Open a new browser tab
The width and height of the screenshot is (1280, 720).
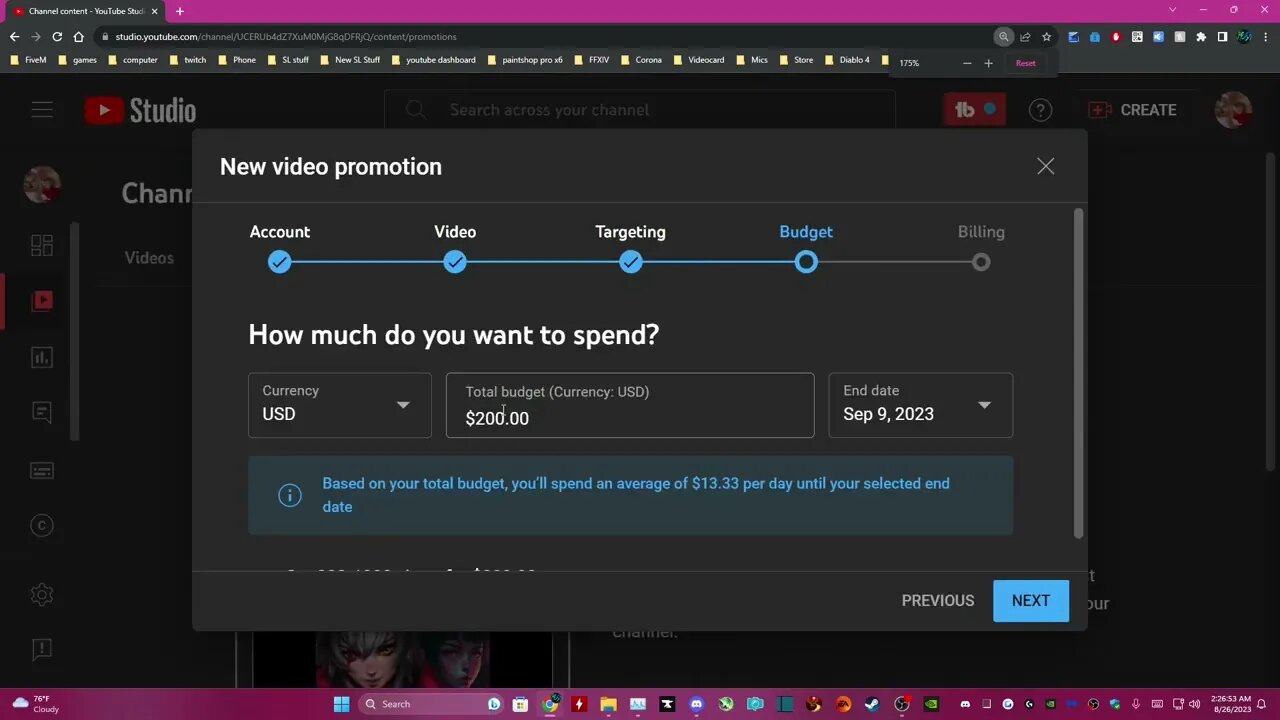180,11
